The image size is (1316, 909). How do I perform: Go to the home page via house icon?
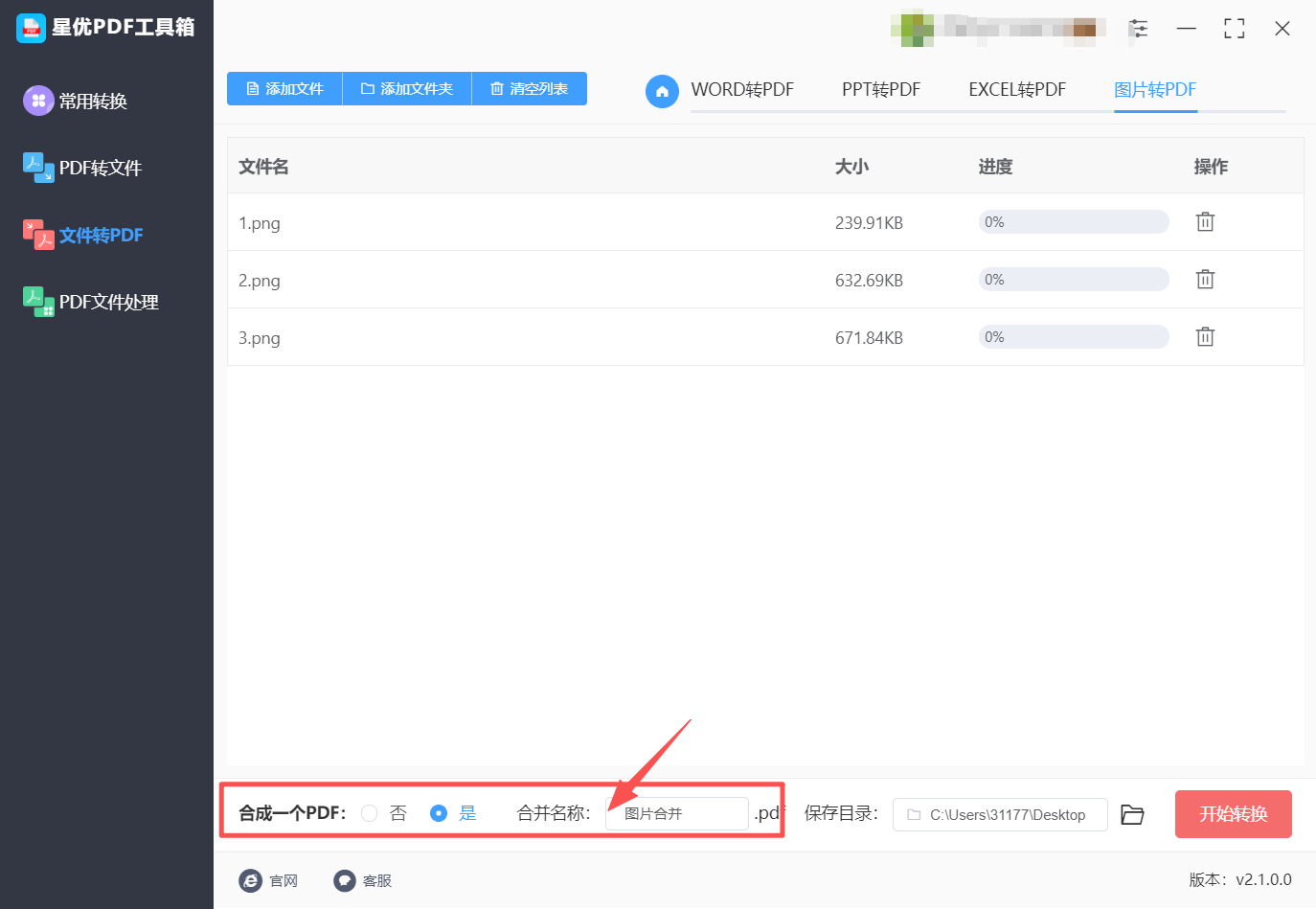(x=662, y=91)
